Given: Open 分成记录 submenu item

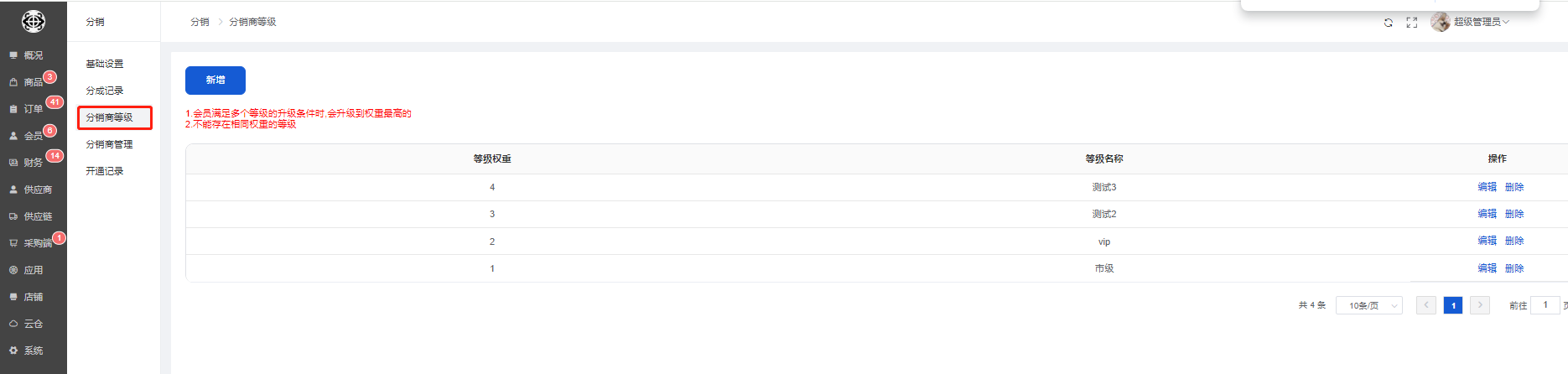Looking at the screenshot, I should [104, 91].
